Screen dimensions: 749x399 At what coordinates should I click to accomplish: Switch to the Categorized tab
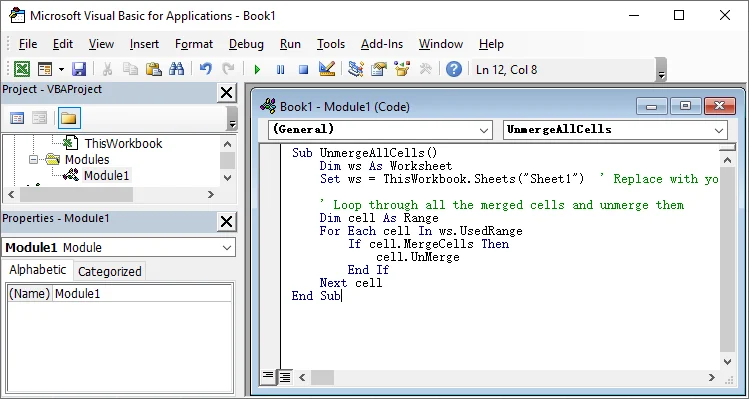pos(109,271)
